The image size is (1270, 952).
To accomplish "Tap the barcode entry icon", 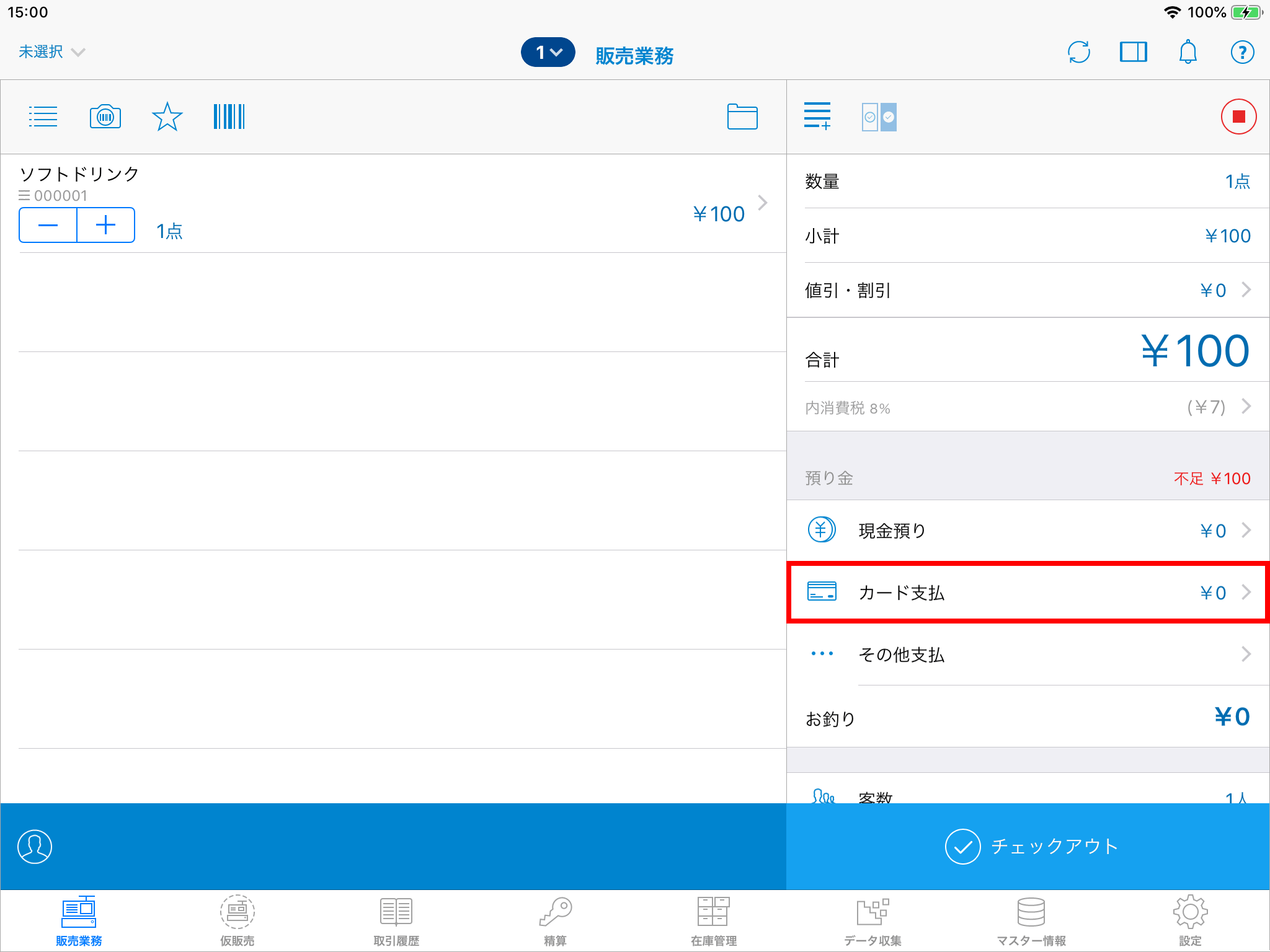I will click(229, 117).
